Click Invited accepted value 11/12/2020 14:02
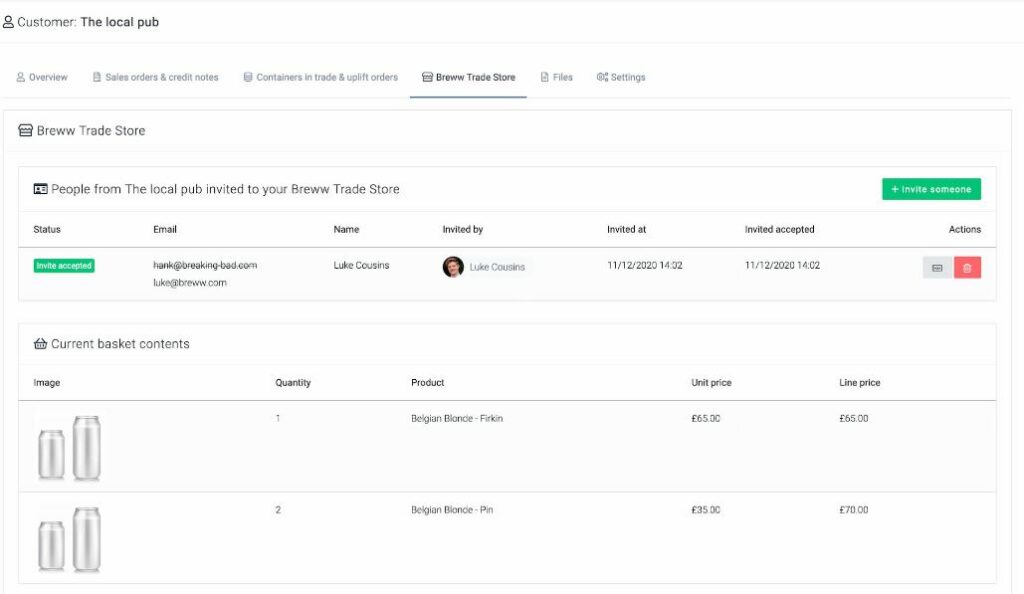The height and width of the screenshot is (594, 1024). click(x=782, y=265)
